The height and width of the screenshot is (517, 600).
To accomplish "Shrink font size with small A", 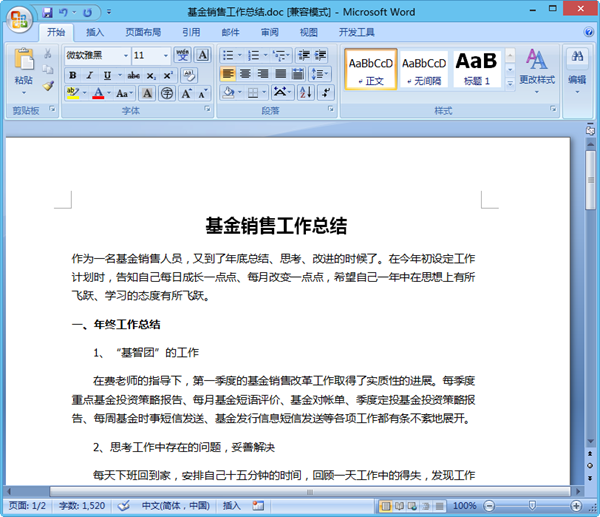I will pyautogui.click(x=202, y=93).
